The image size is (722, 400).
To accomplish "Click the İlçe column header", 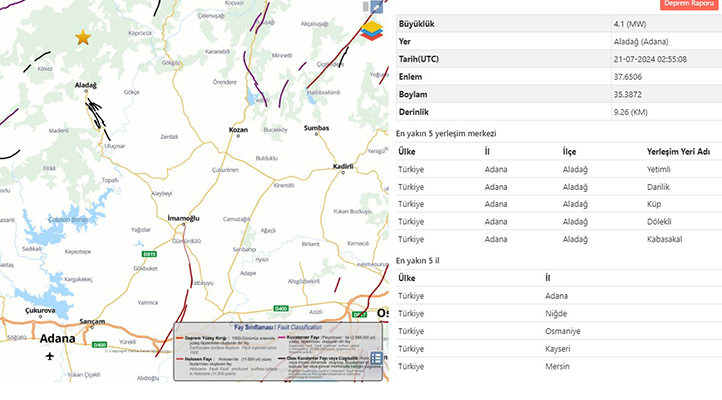I will point(569,152).
